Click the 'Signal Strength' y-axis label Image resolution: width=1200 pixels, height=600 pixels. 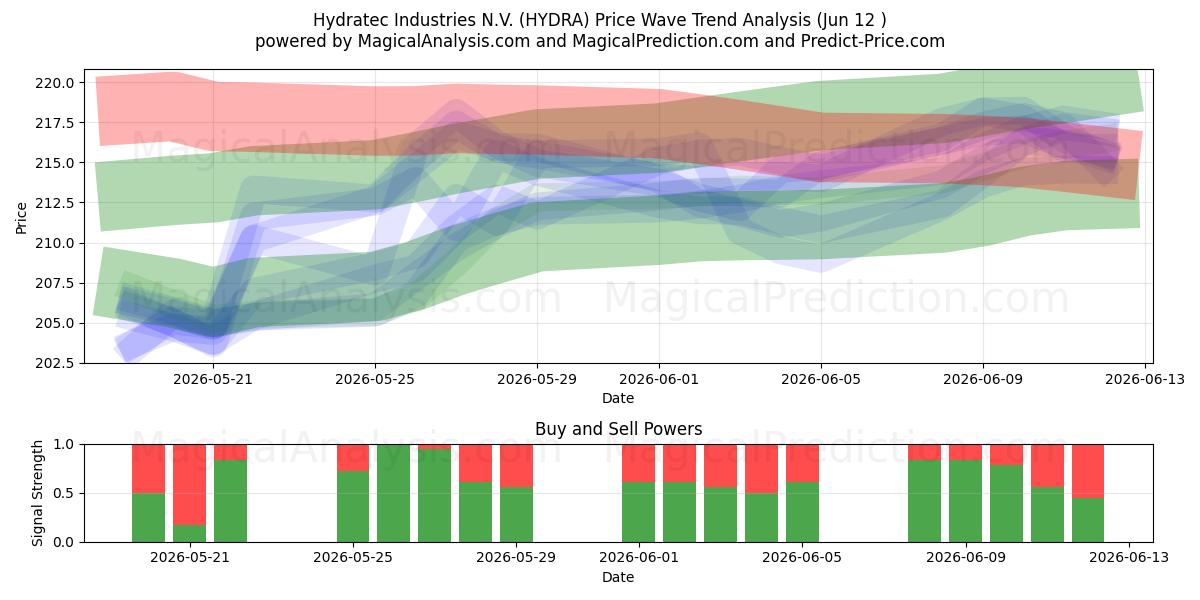tap(38, 493)
